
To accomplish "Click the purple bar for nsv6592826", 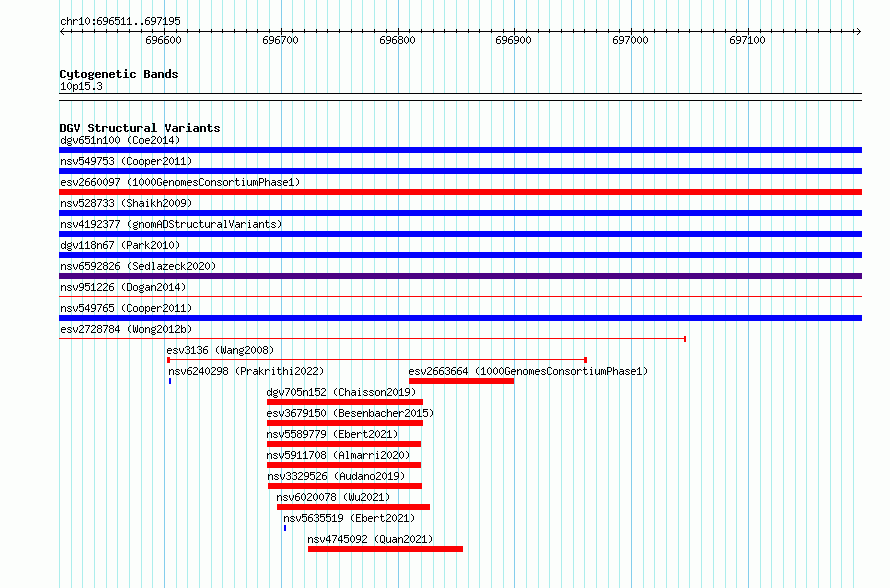I will click(460, 276).
